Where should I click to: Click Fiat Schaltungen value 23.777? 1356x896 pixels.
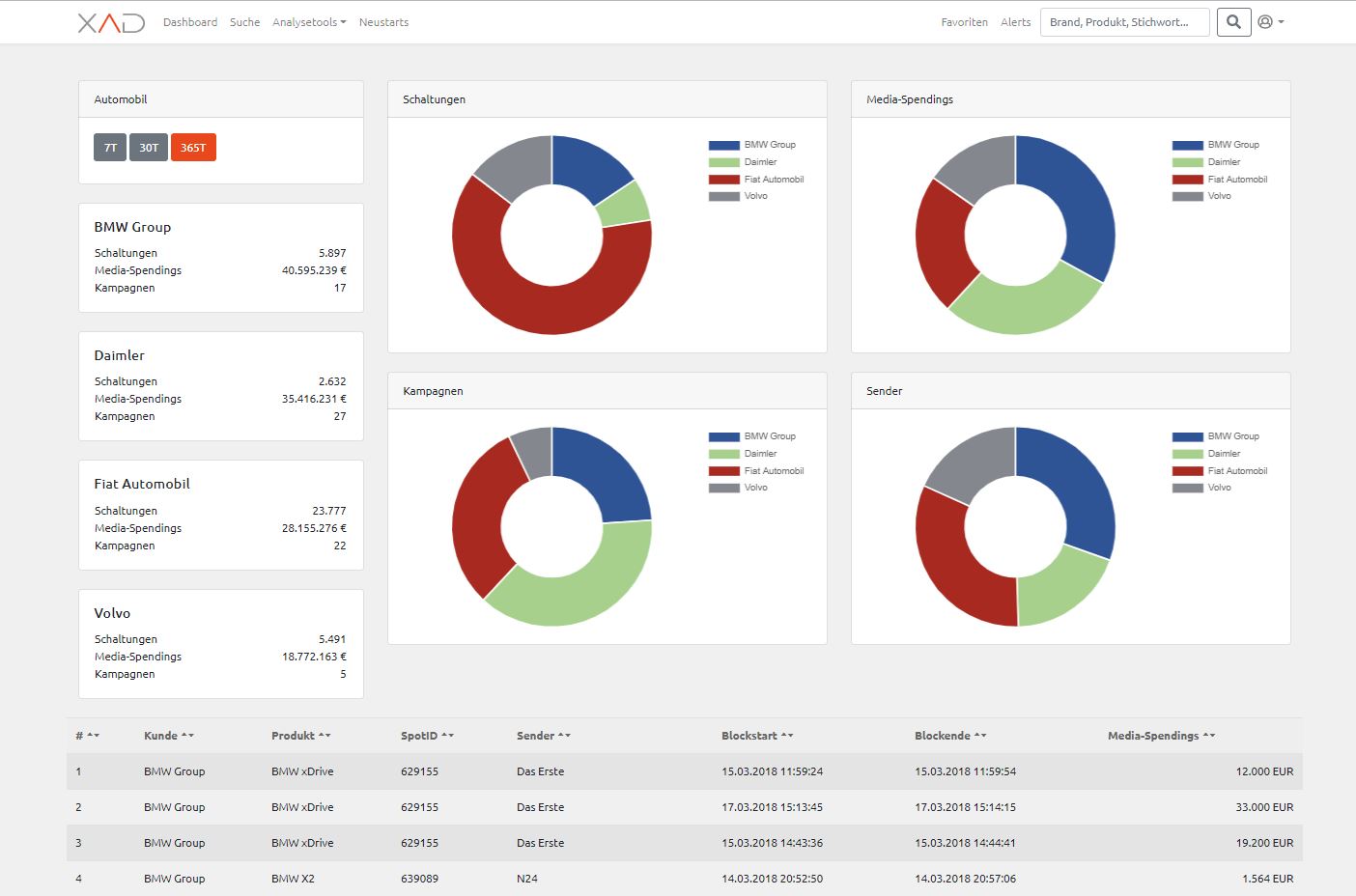tap(329, 511)
